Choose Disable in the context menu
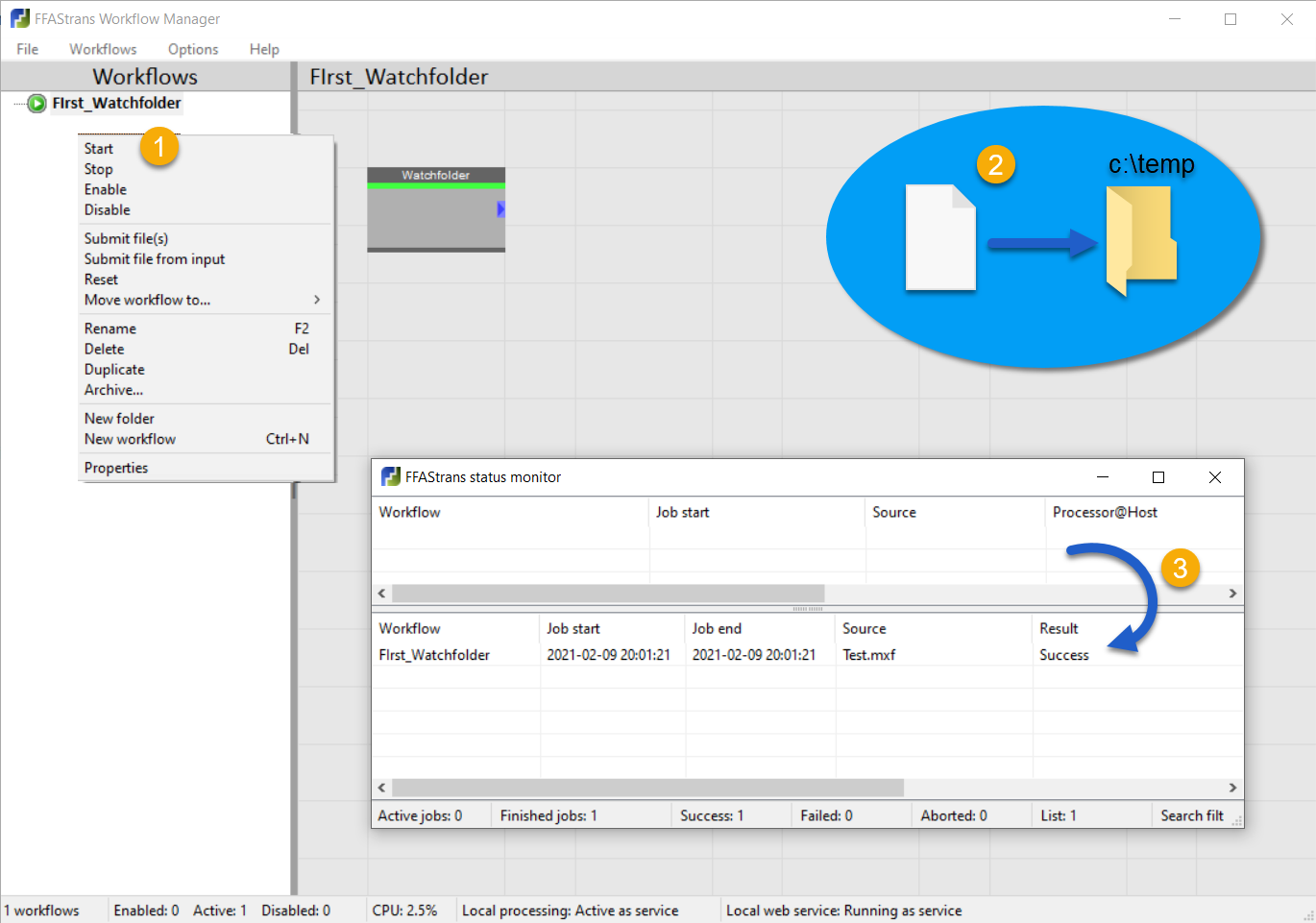 click(x=207, y=209)
